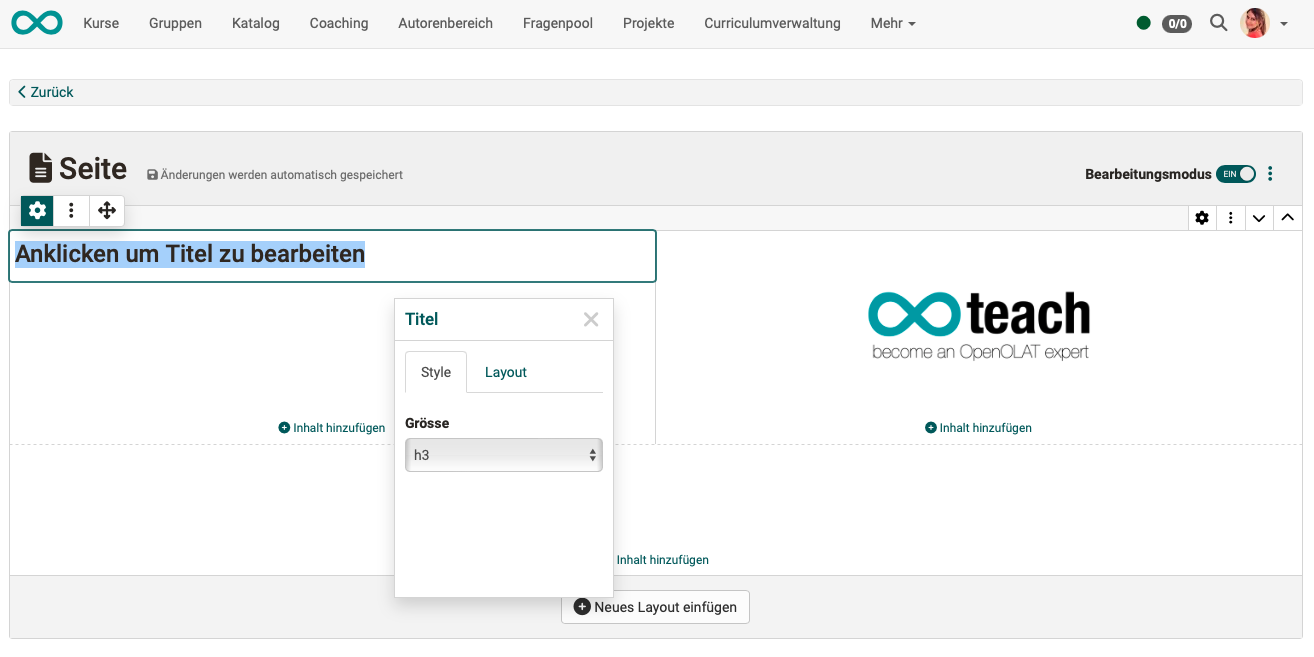Open Autorenbereich in the top navigation
The image size is (1314, 657).
(445, 23)
